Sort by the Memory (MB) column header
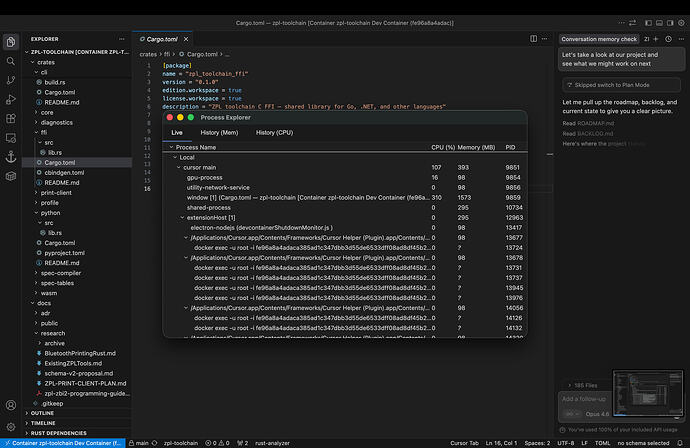Screen dimensions: 690x448 pyautogui.click(x=476, y=147)
